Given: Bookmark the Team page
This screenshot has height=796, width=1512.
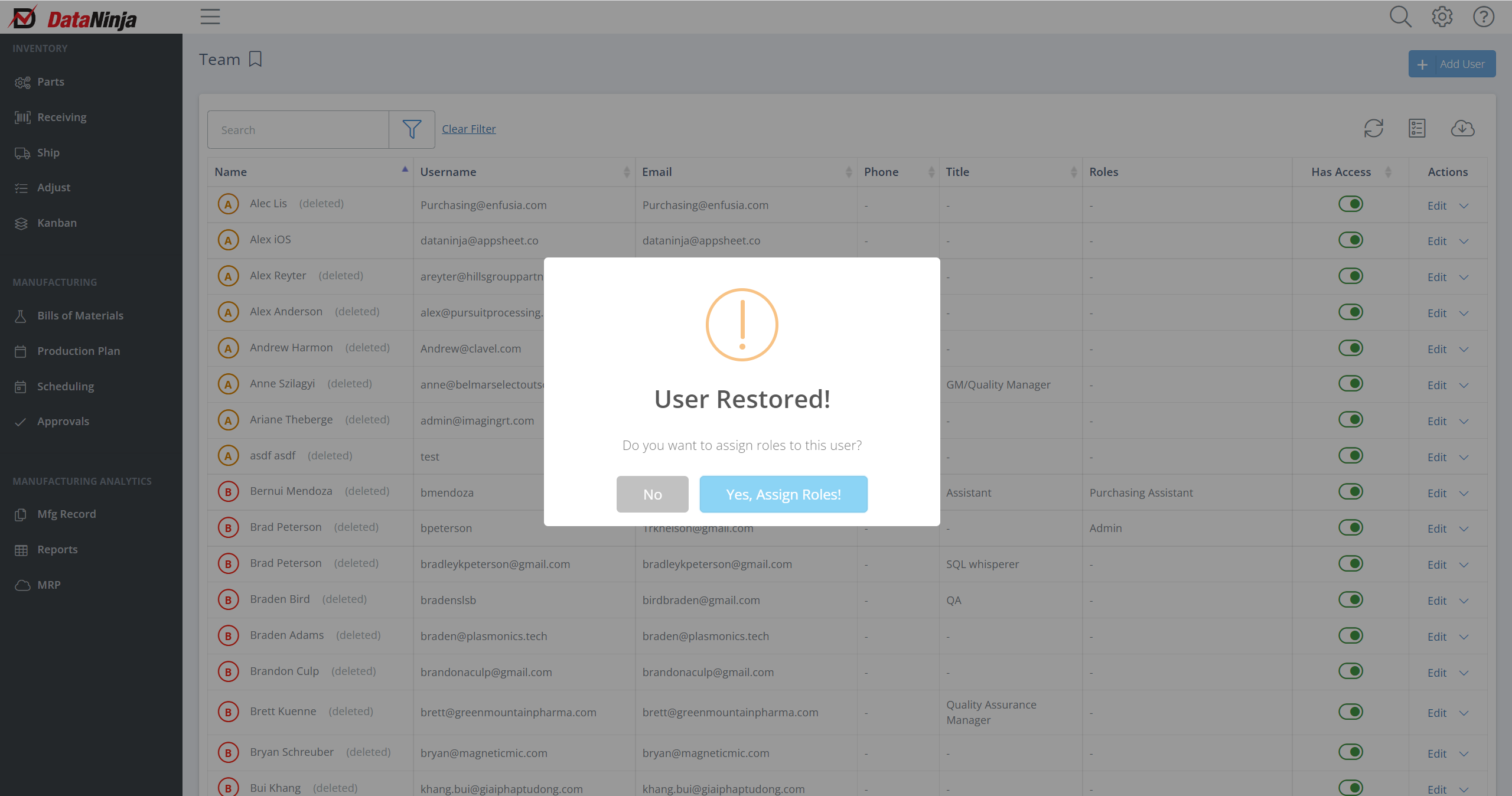Looking at the screenshot, I should 255,59.
